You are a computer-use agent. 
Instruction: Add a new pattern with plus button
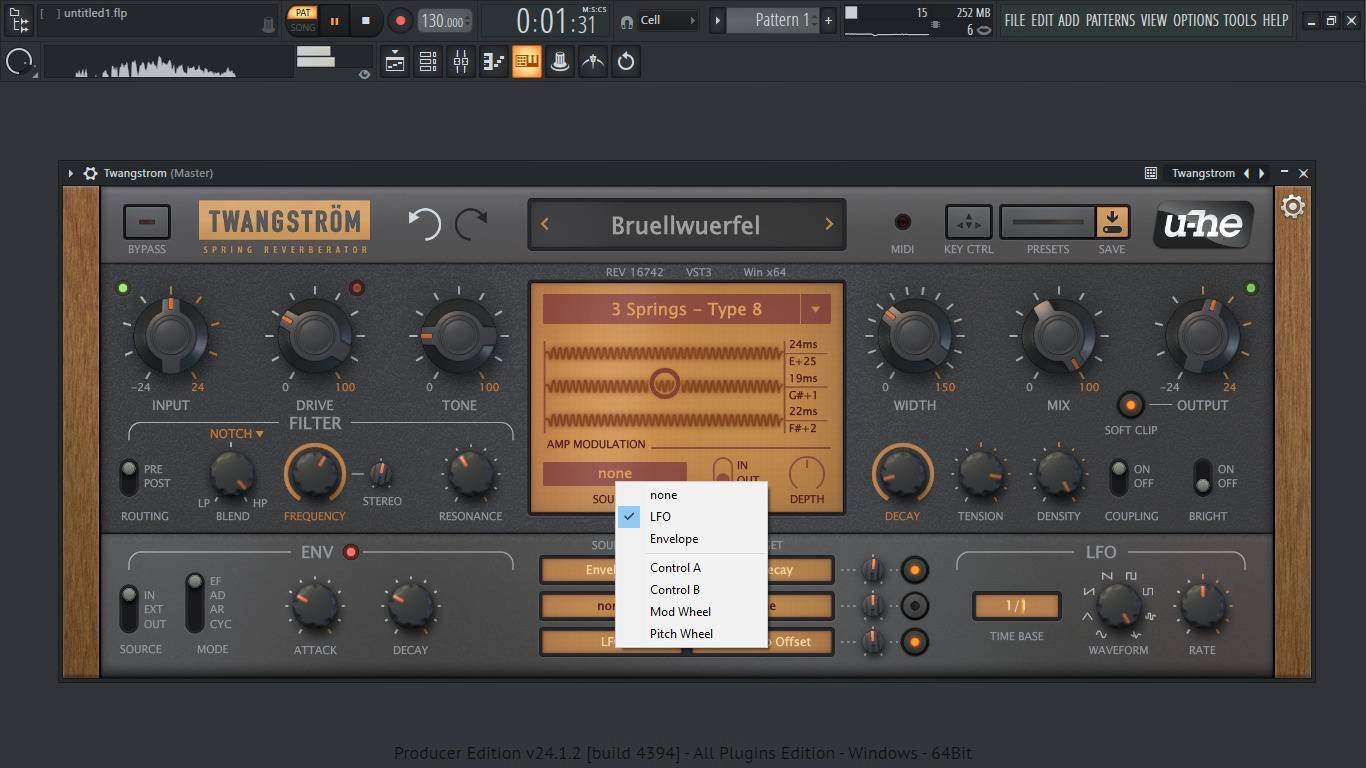pos(828,20)
